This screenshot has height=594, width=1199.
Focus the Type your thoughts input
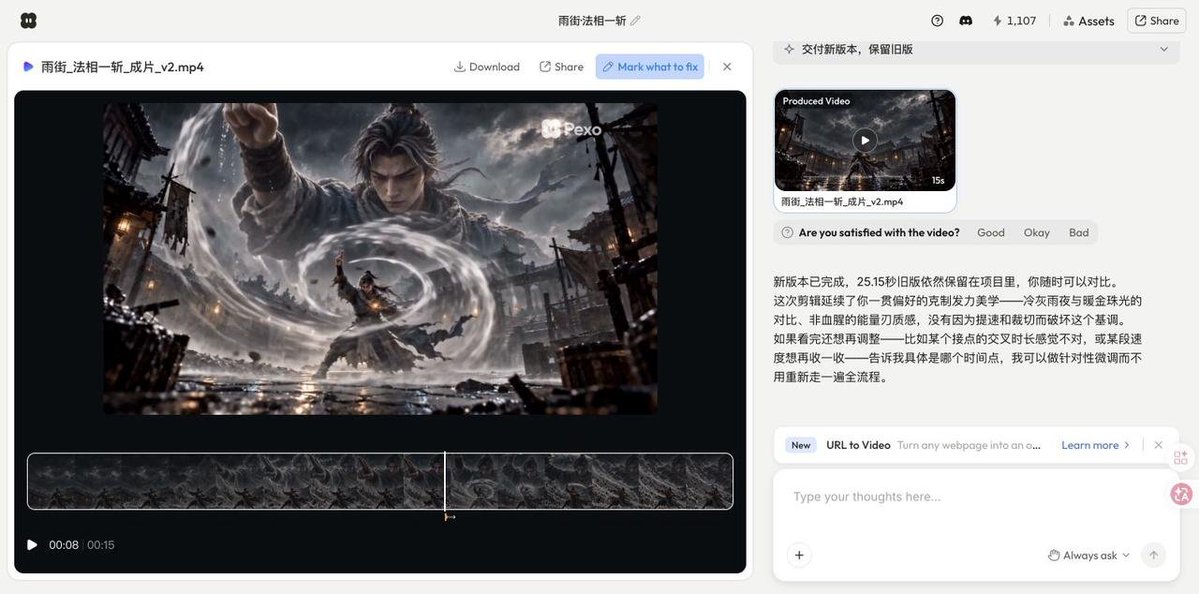click(976, 497)
